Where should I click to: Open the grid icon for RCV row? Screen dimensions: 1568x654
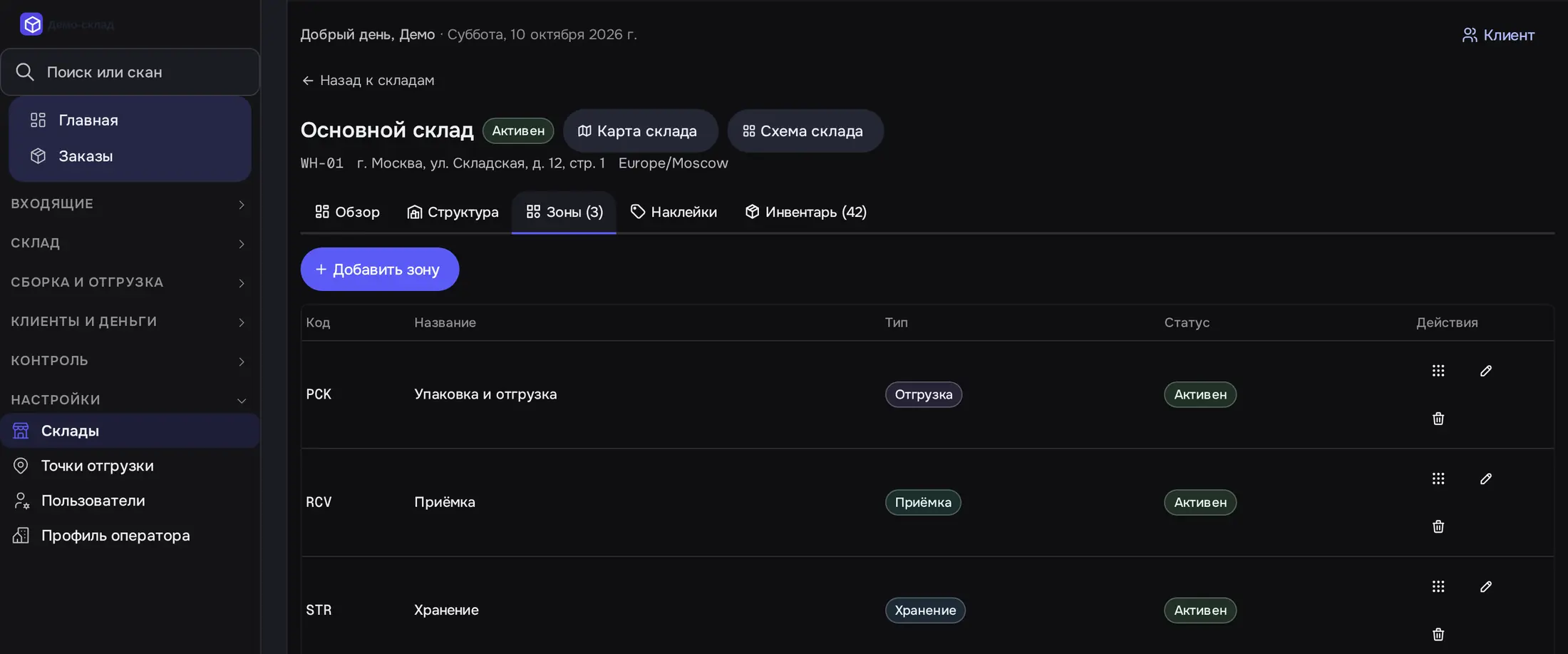tap(1438, 479)
